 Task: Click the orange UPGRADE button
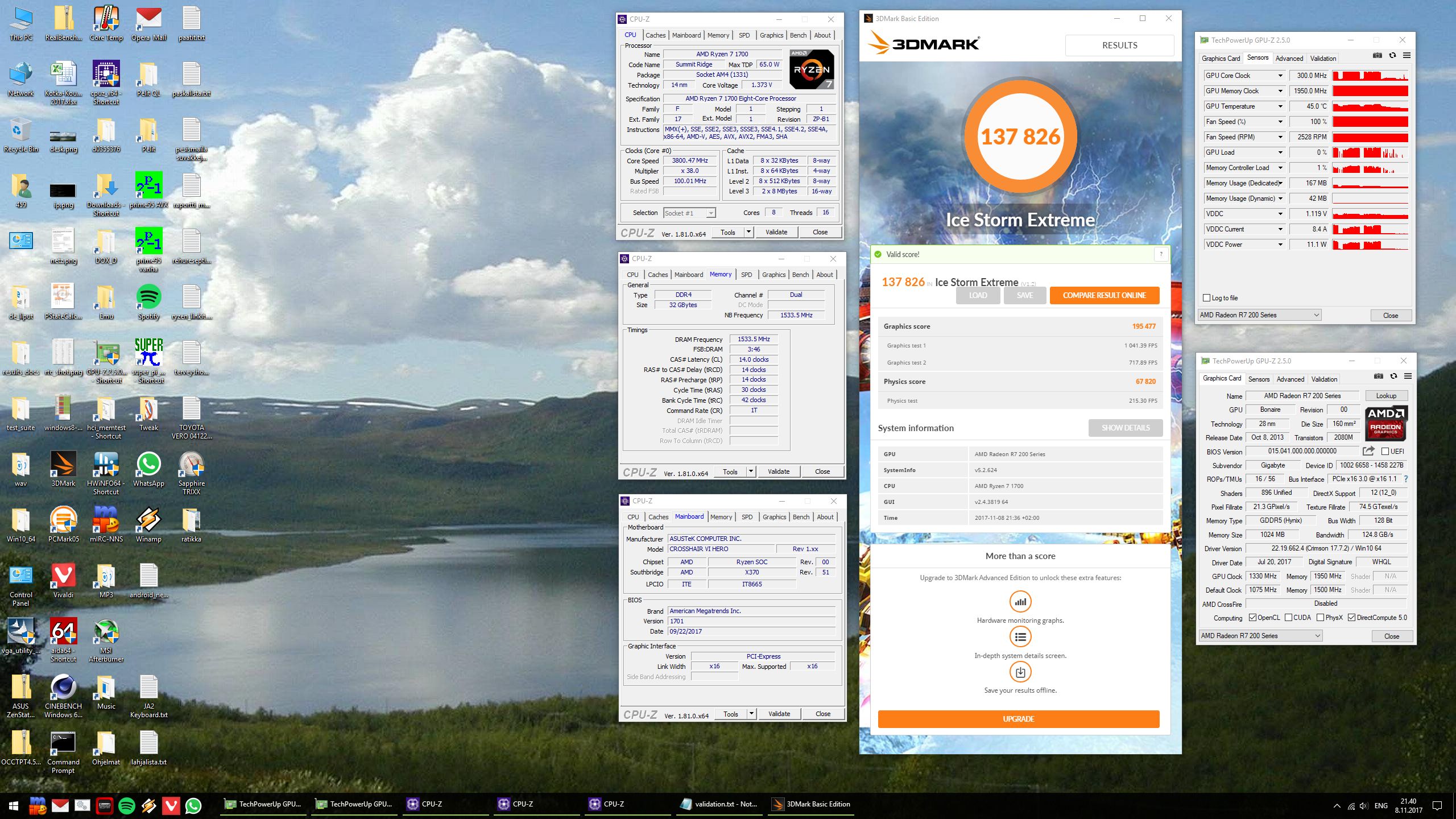[1018, 719]
